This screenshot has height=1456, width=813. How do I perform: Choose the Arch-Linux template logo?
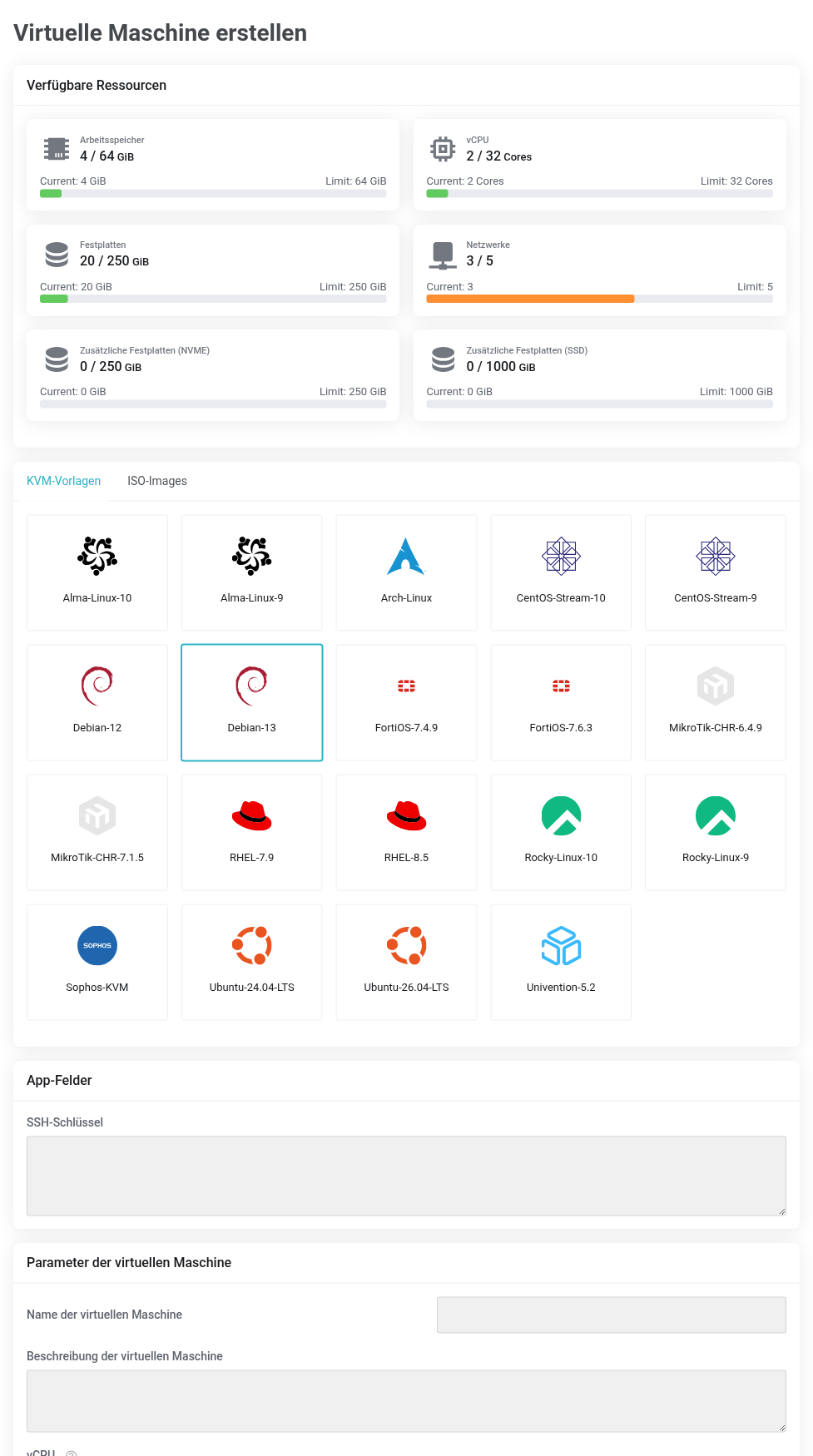coord(406,556)
